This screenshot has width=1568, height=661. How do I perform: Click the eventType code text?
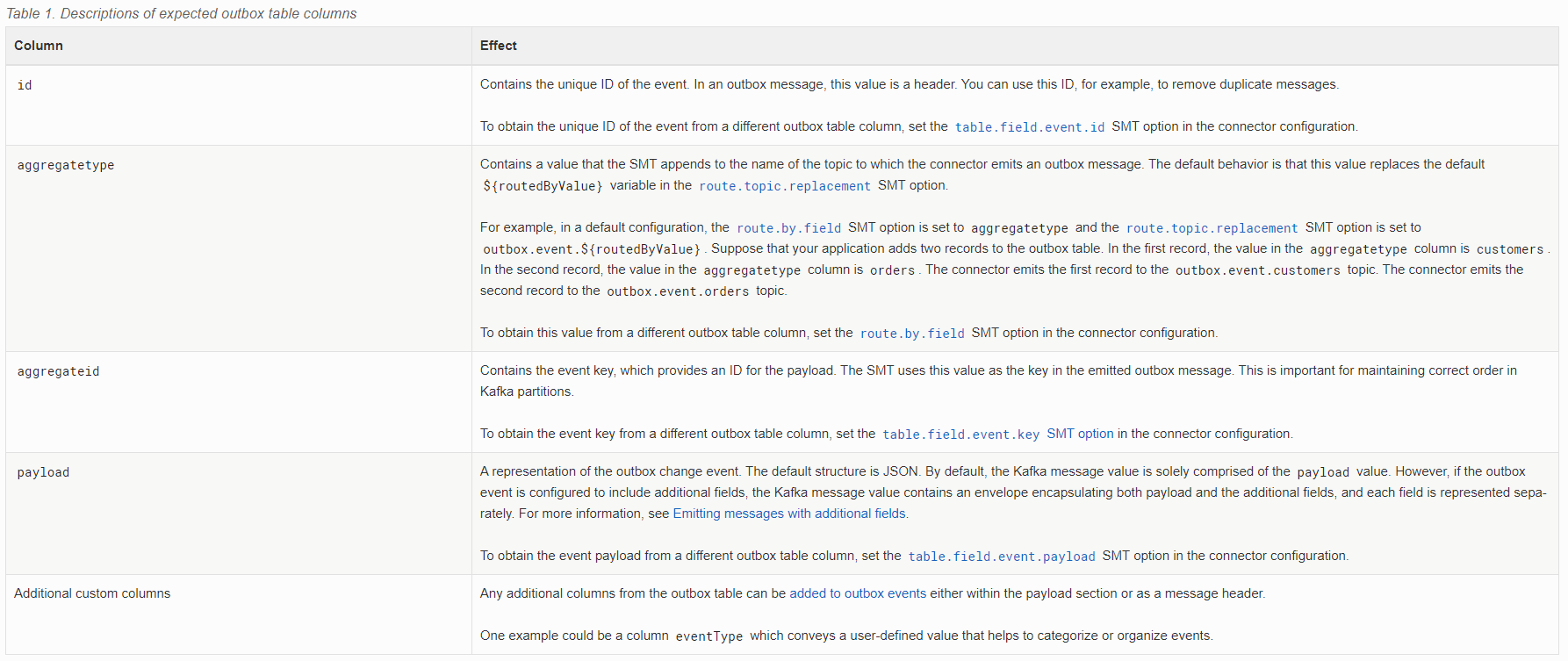708,636
